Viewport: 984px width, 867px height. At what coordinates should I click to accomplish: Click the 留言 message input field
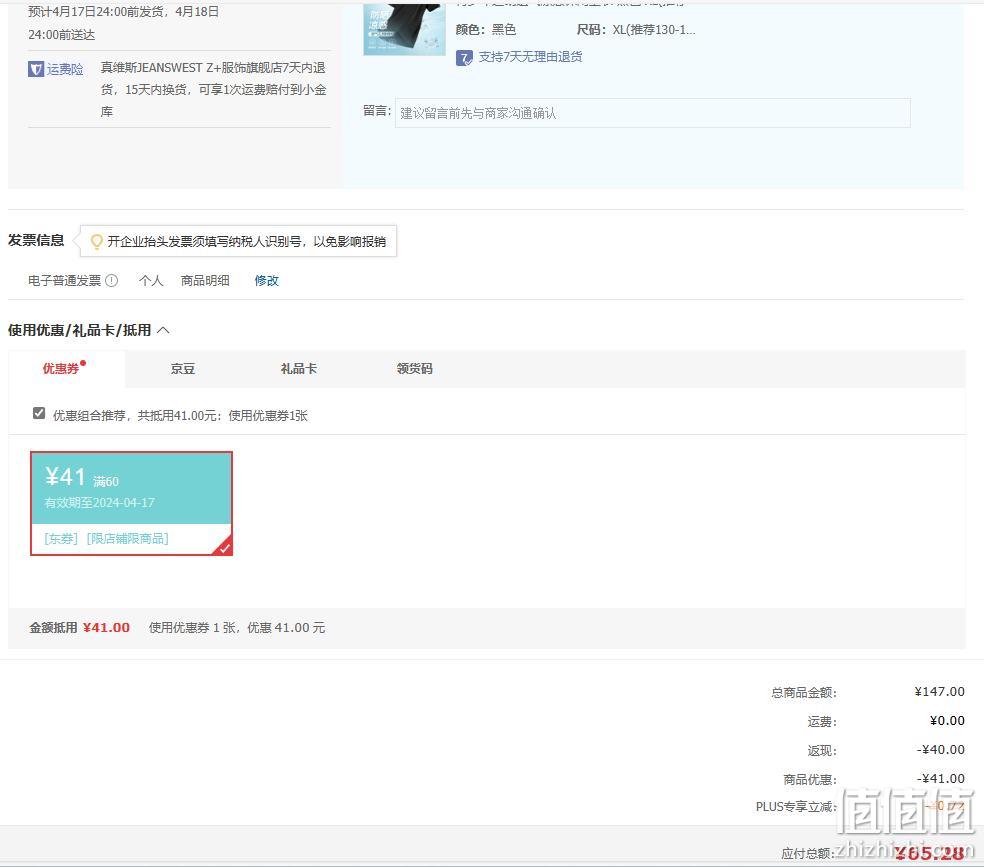(653, 113)
